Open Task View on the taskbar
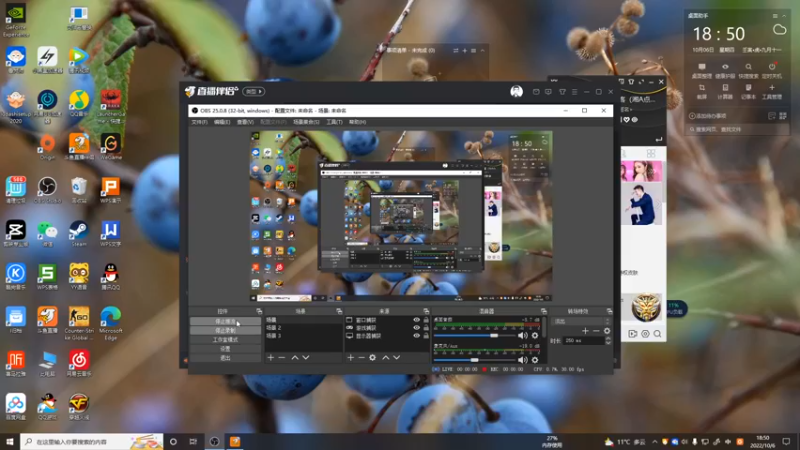Image resolution: width=800 pixels, height=450 pixels. tap(193, 442)
